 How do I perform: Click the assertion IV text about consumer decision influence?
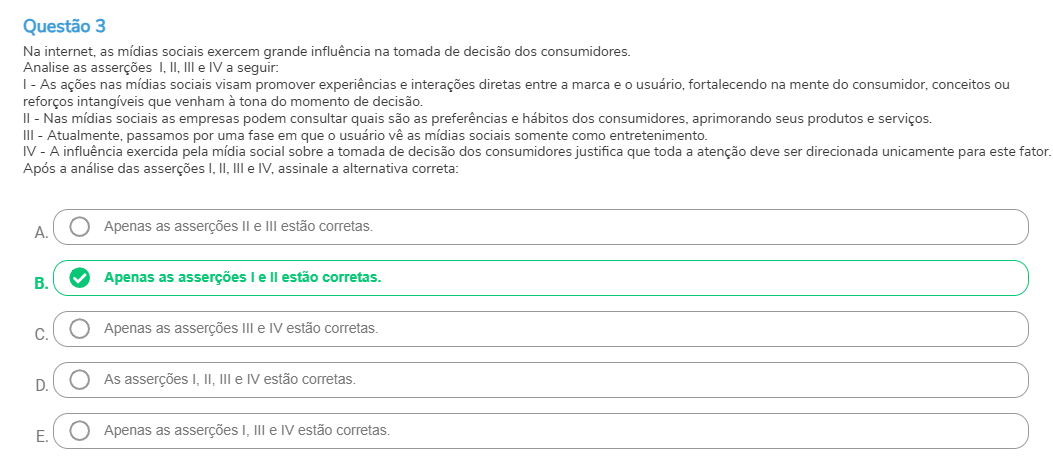(536, 152)
